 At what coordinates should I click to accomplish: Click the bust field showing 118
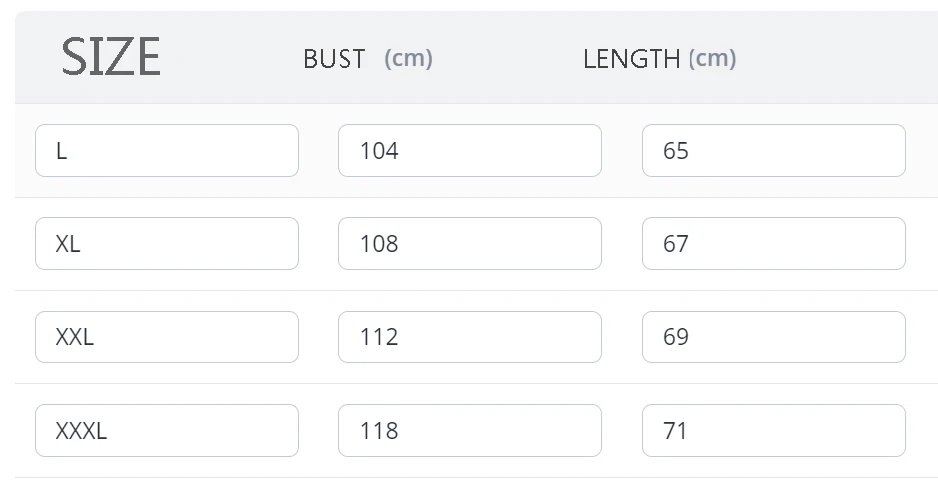click(x=469, y=431)
